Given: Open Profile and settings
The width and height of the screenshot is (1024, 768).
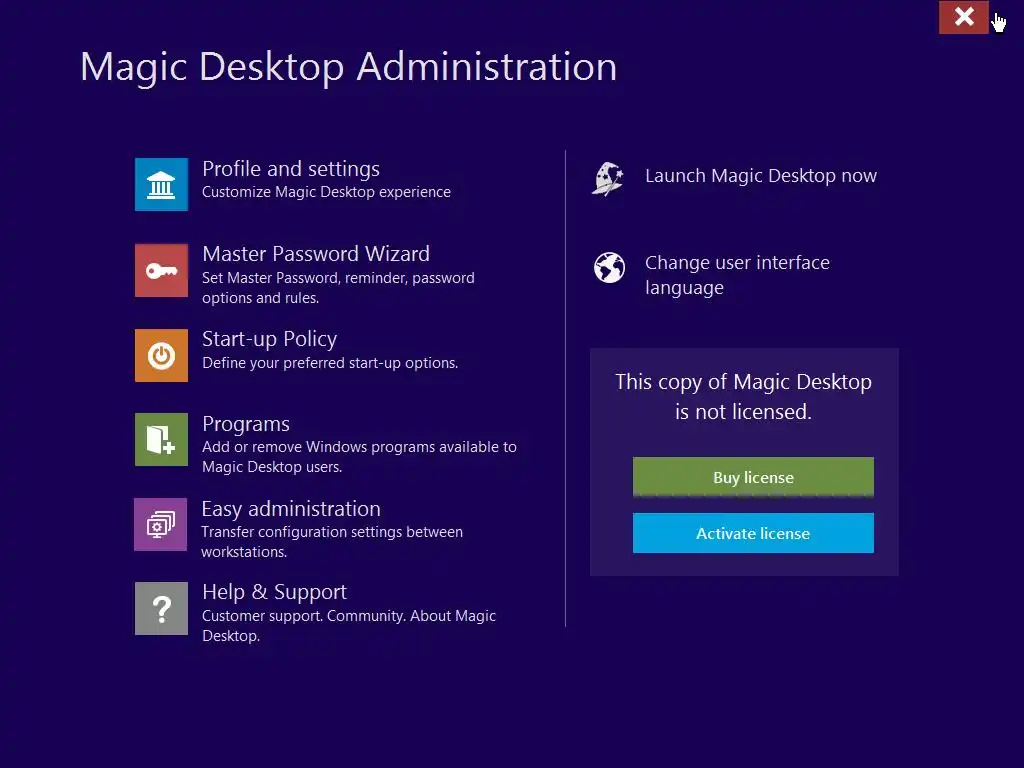Looking at the screenshot, I should 291,169.
